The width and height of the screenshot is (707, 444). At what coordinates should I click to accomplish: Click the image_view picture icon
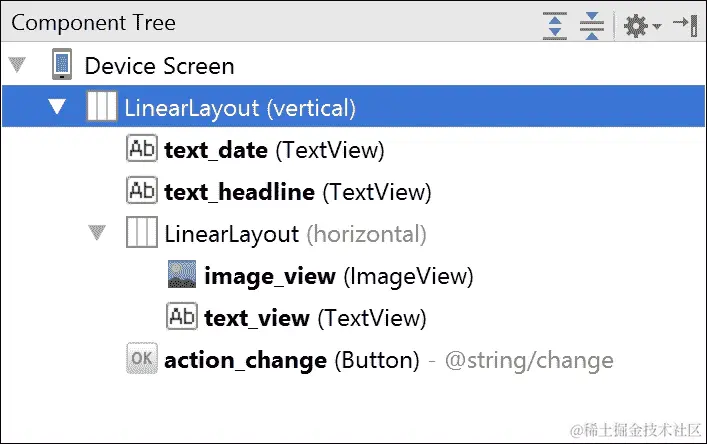(182, 276)
